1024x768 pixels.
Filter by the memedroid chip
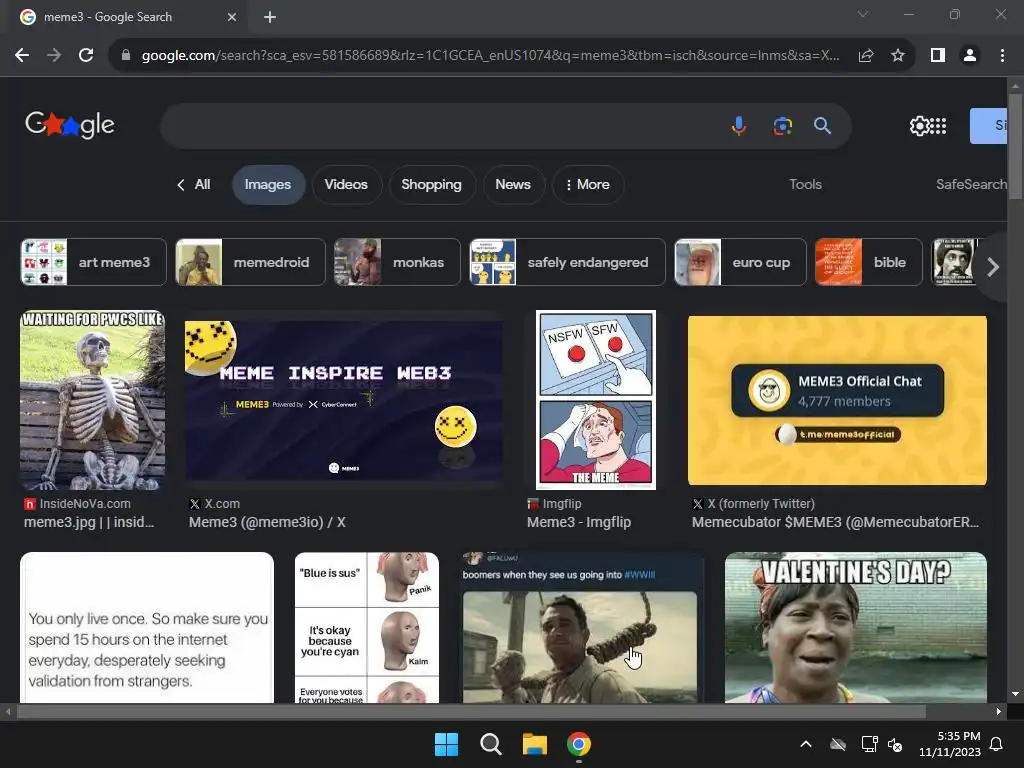click(250, 262)
